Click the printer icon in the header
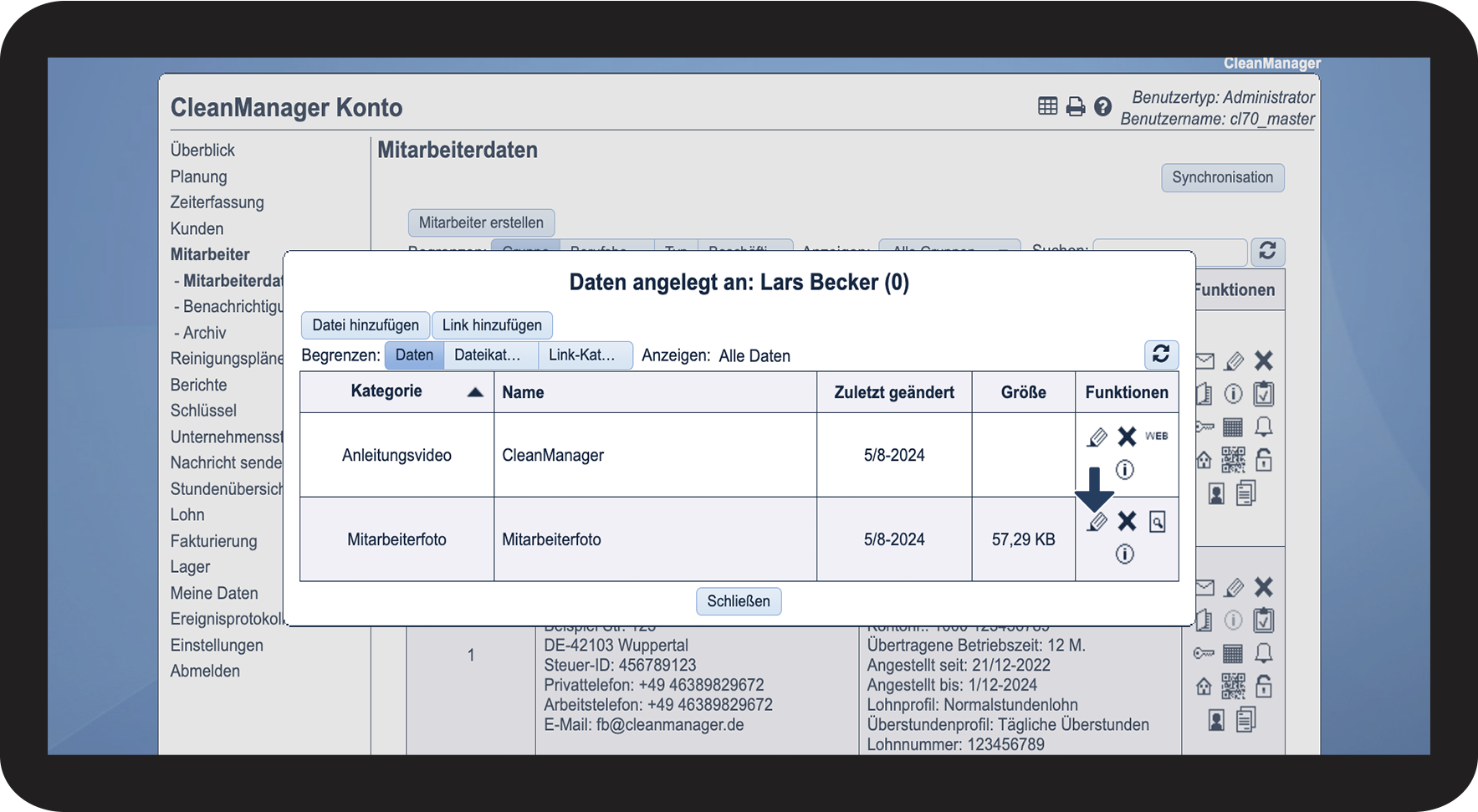This screenshot has width=1478, height=812. pos(1076,107)
